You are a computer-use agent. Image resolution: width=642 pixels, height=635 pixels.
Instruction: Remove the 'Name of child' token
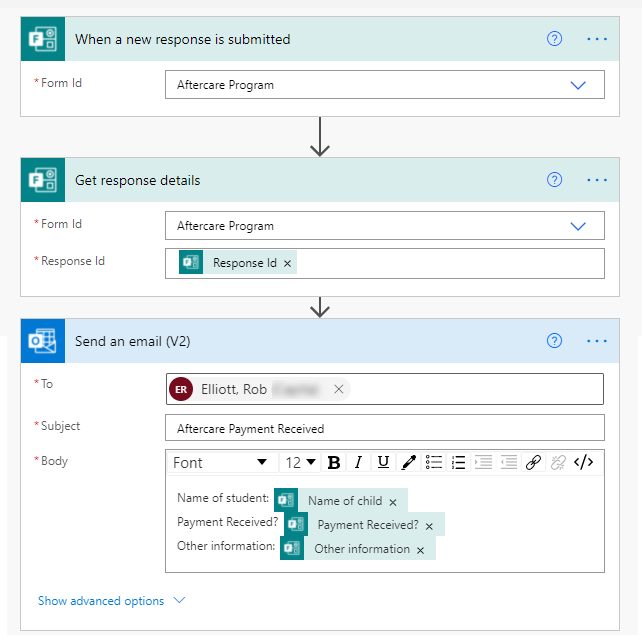tap(393, 502)
